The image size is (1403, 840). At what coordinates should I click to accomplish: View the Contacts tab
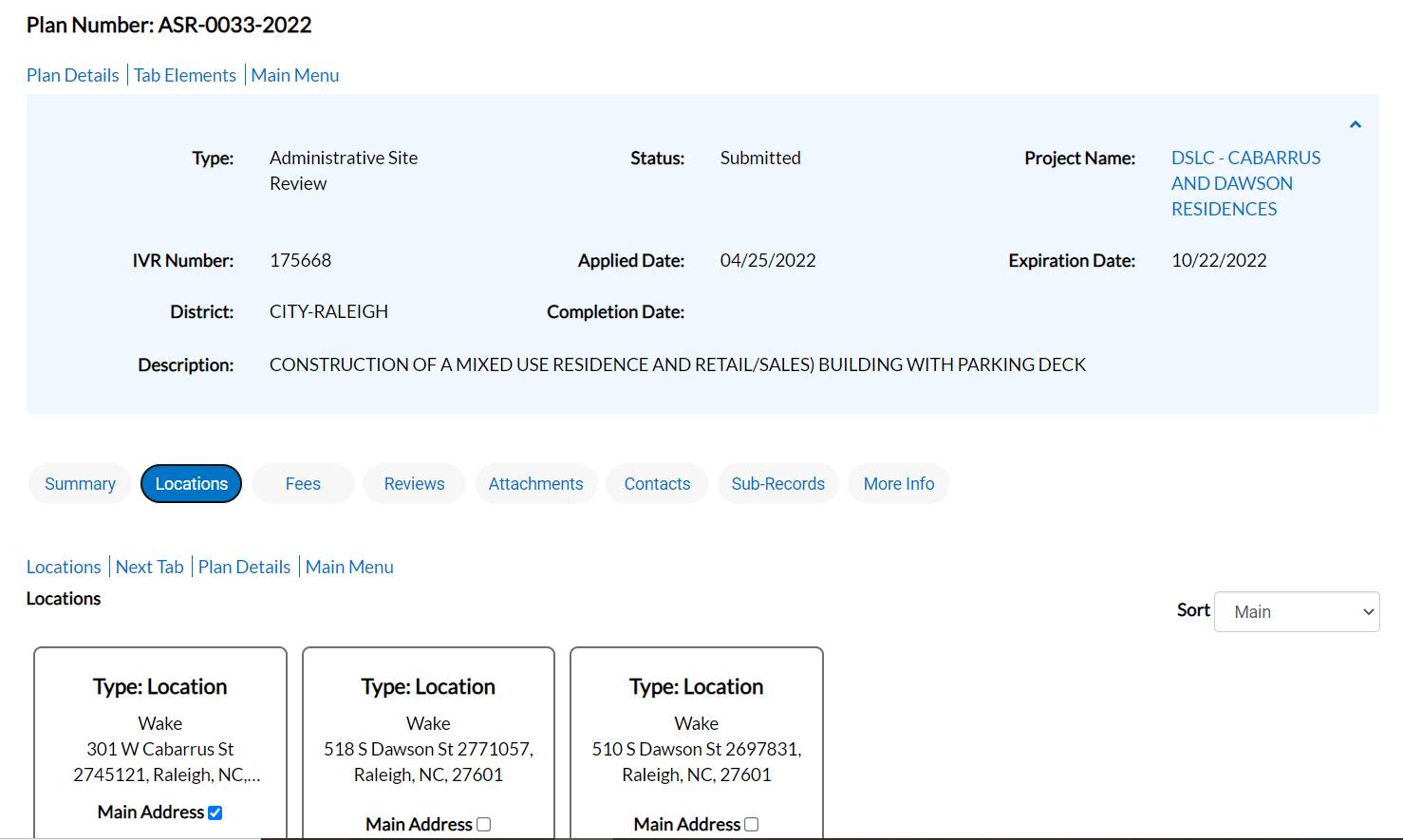click(x=657, y=484)
